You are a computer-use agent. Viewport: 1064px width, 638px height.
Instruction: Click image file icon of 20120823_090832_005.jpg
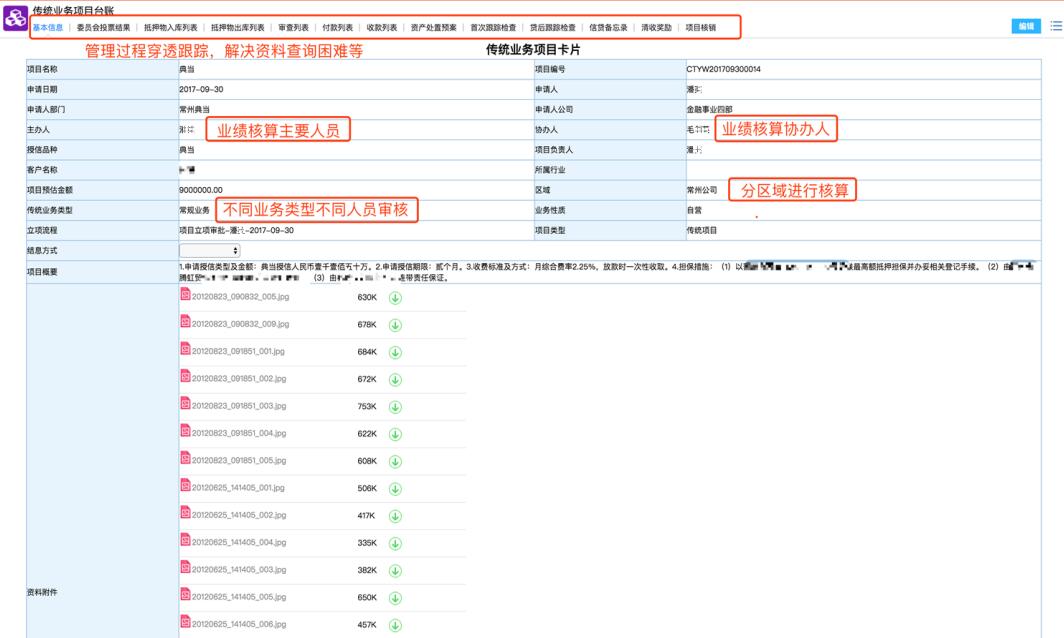pos(185,294)
